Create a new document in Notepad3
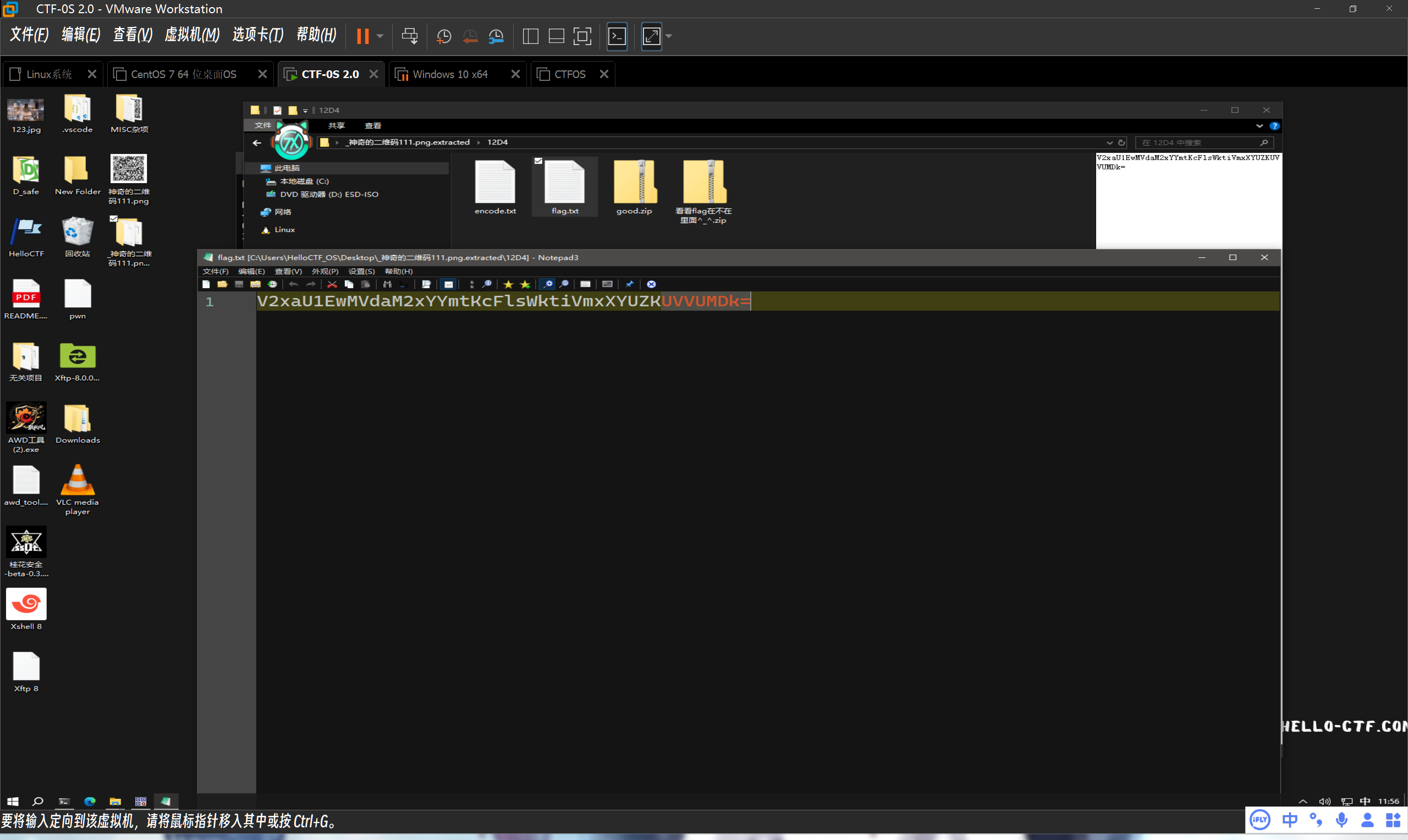The width and height of the screenshot is (1408, 840). tap(206, 284)
